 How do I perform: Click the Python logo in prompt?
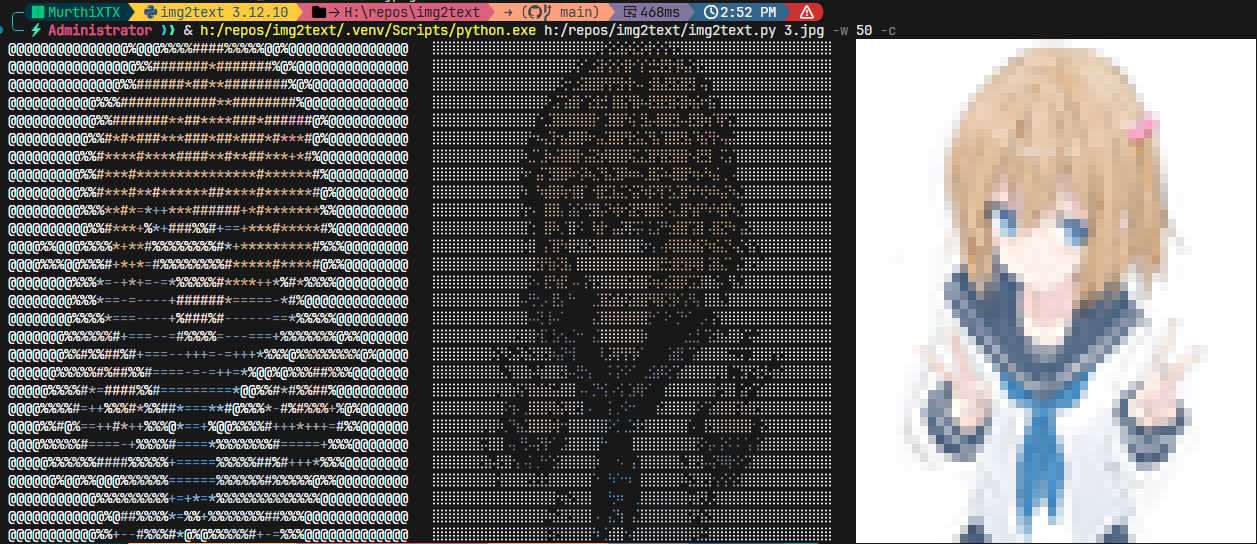(150, 12)
